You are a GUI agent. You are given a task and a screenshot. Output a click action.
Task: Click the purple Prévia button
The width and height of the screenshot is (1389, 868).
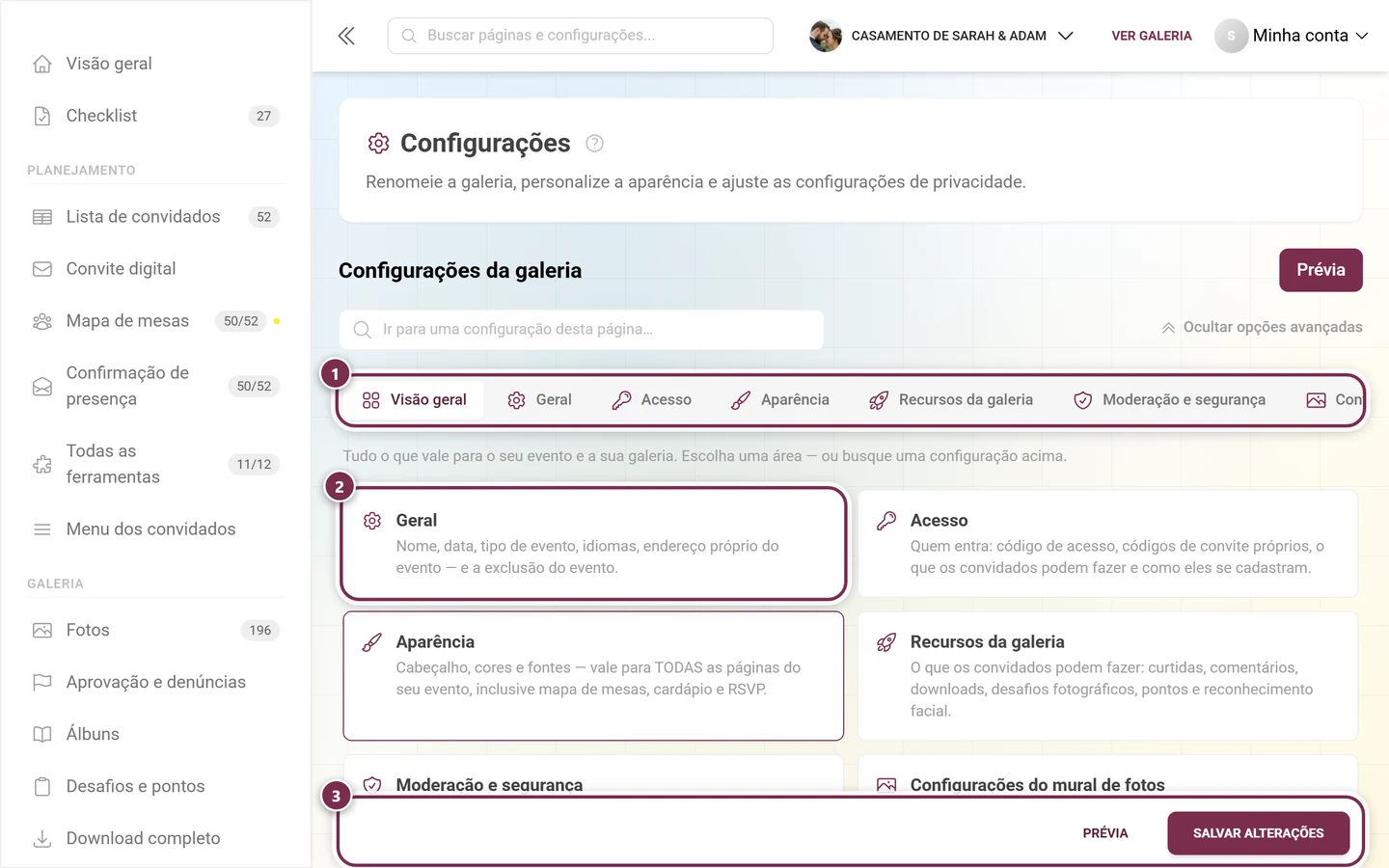click(x=1321, y=270)
